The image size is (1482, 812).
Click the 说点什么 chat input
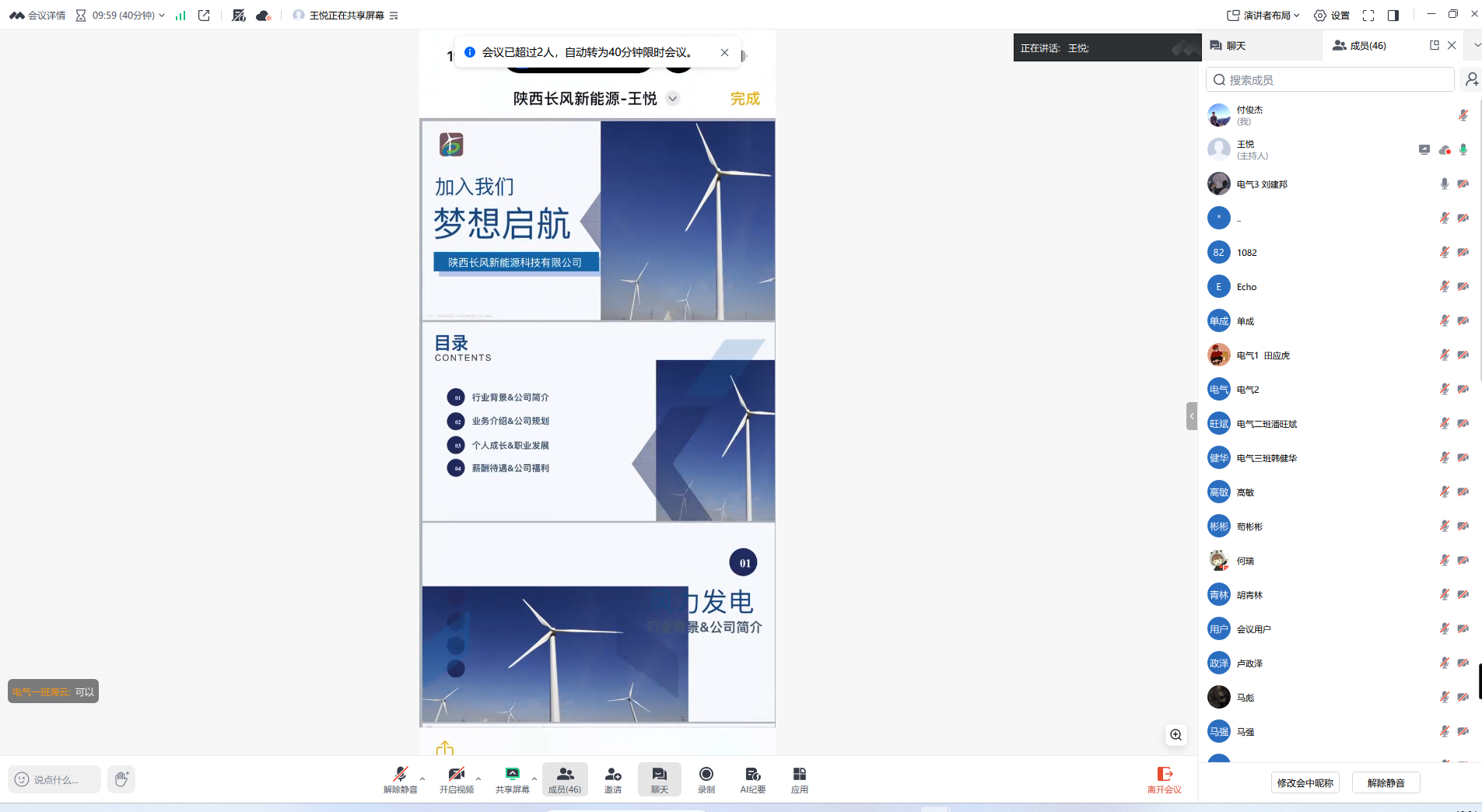coord(54,779)
